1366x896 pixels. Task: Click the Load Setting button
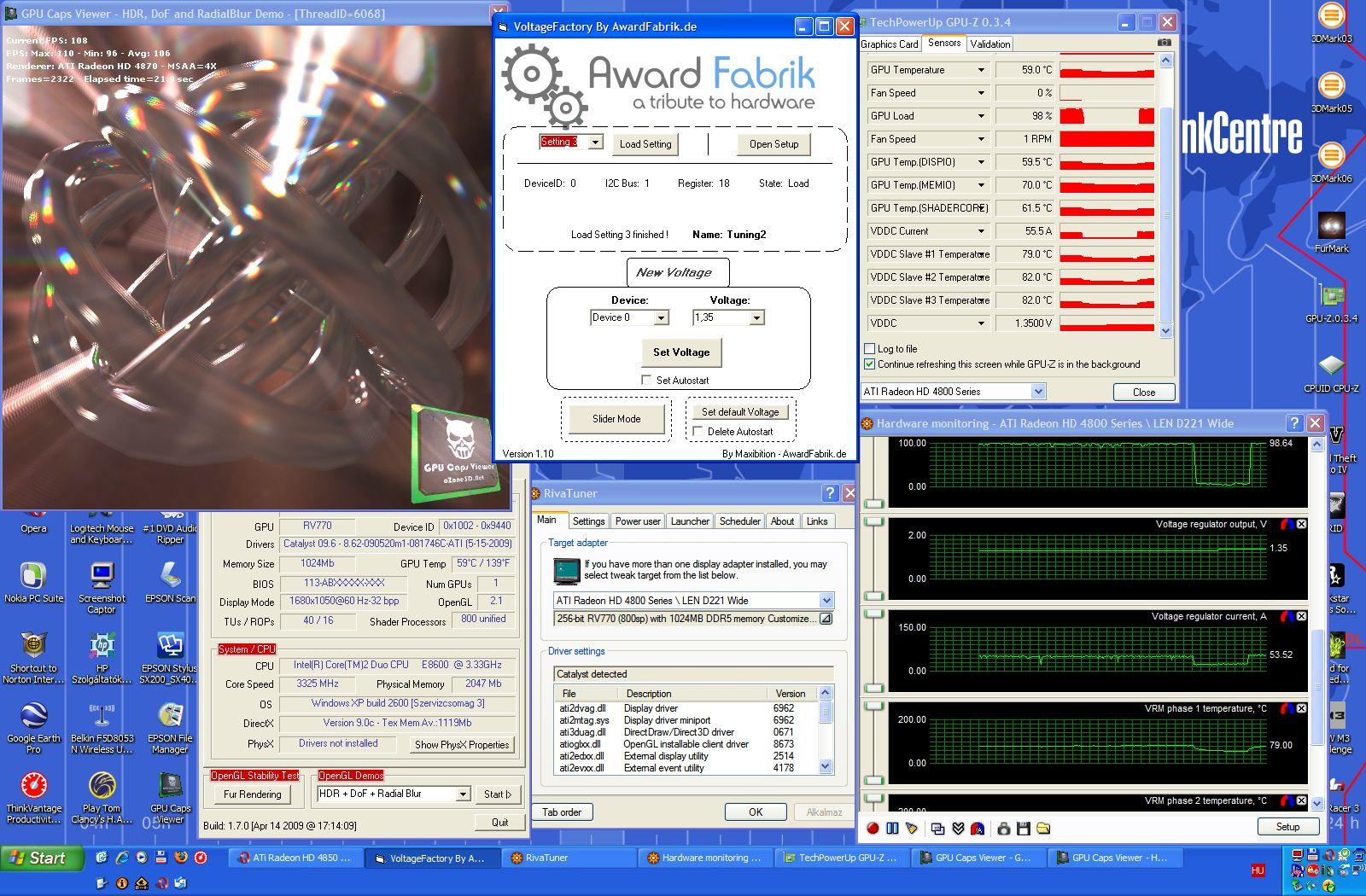(x=645, y=143)
